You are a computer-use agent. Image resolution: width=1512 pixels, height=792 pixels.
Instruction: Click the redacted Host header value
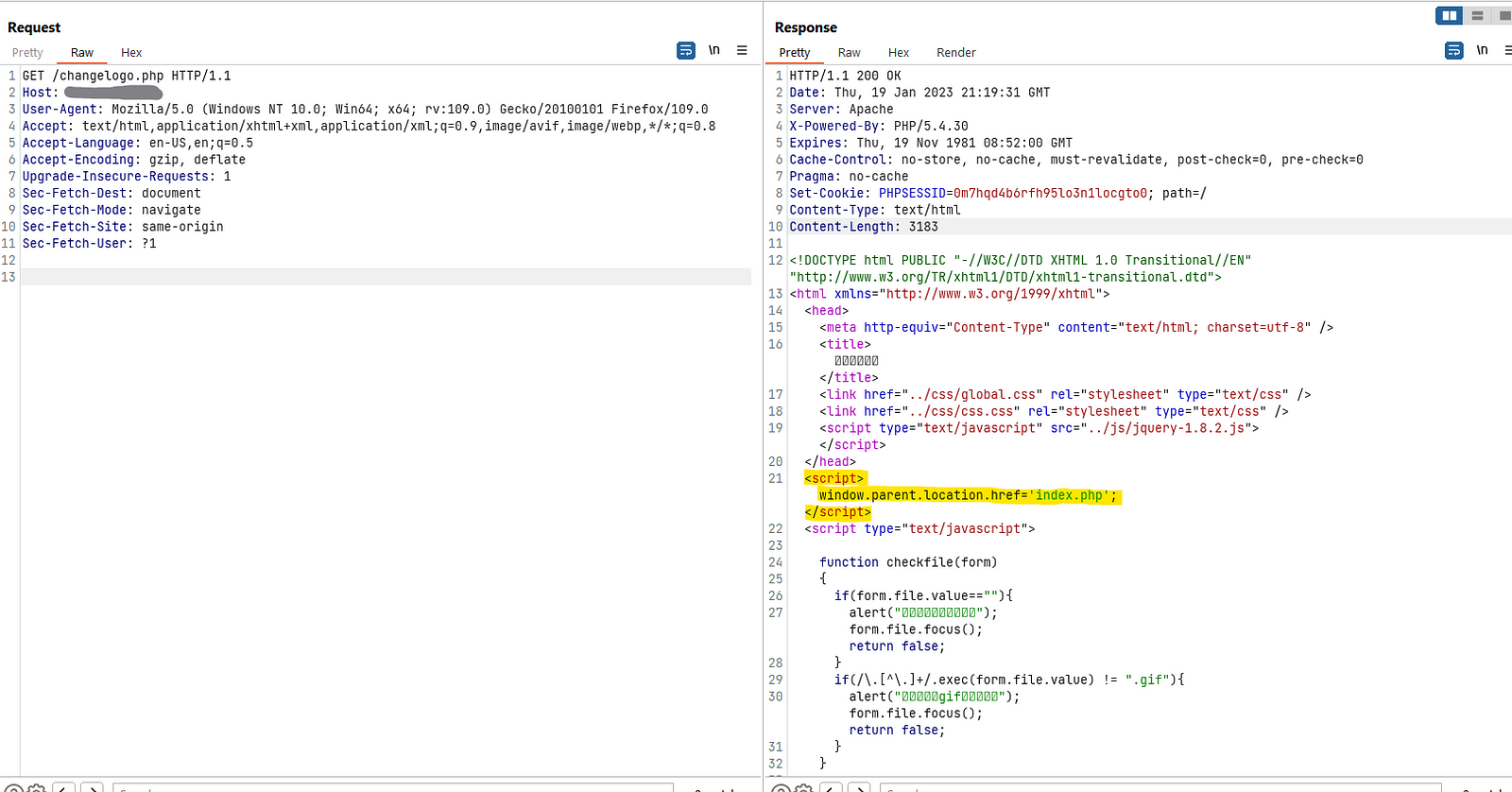pos(113,93)
